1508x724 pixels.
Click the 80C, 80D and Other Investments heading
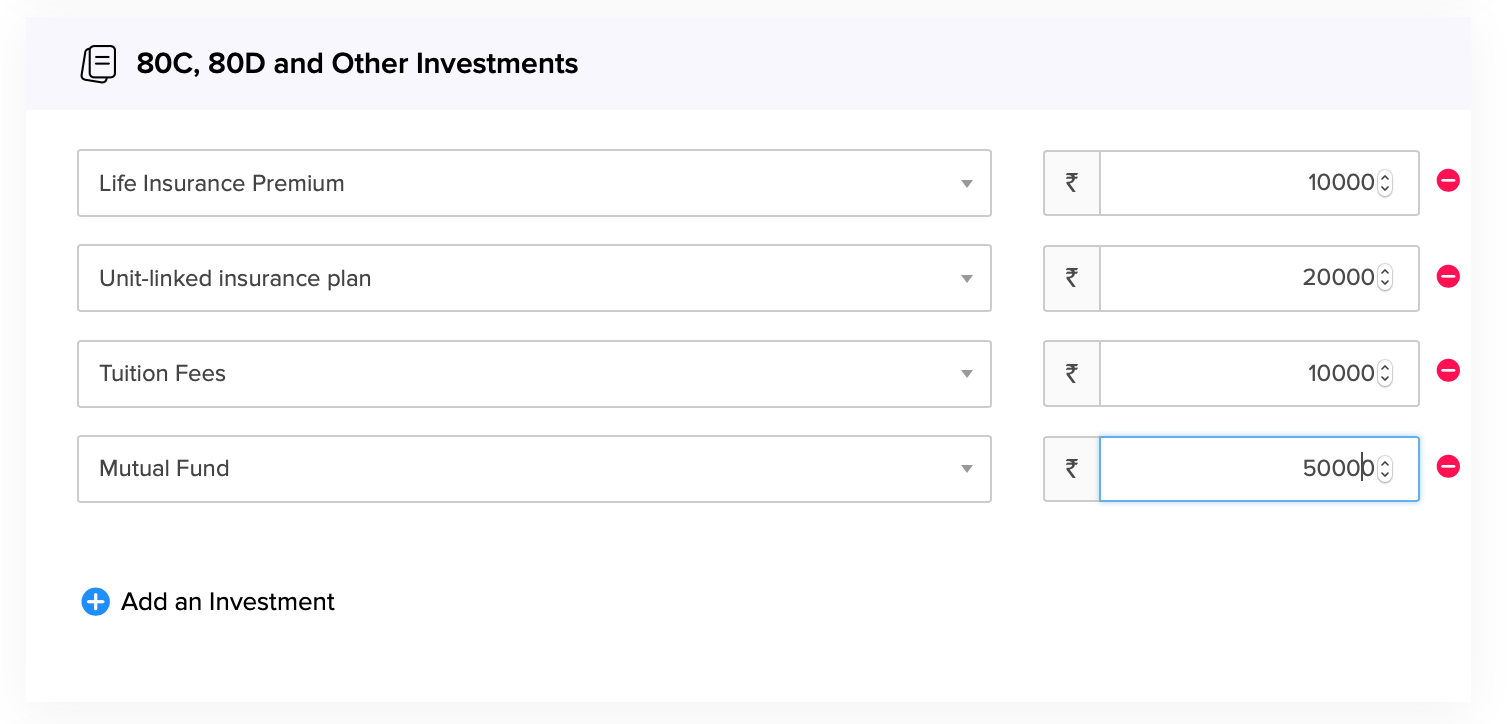[x=357, y=64]
